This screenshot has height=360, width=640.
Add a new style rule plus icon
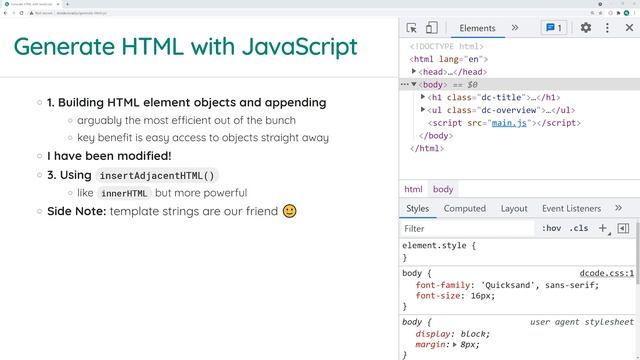click(x=603, y=228)
